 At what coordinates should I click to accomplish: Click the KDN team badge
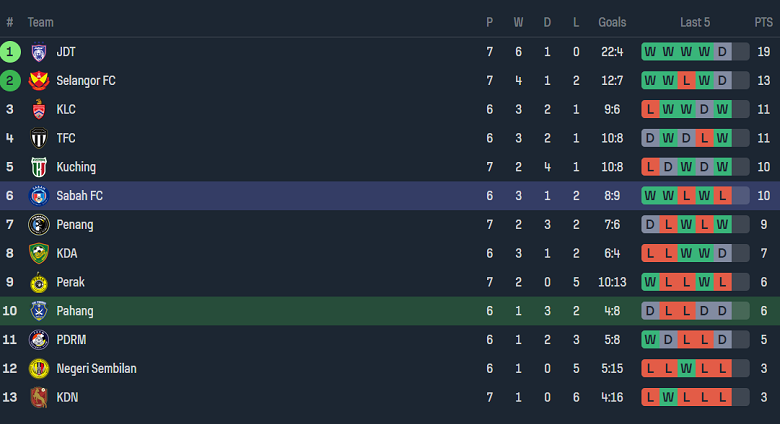[39, 398]
